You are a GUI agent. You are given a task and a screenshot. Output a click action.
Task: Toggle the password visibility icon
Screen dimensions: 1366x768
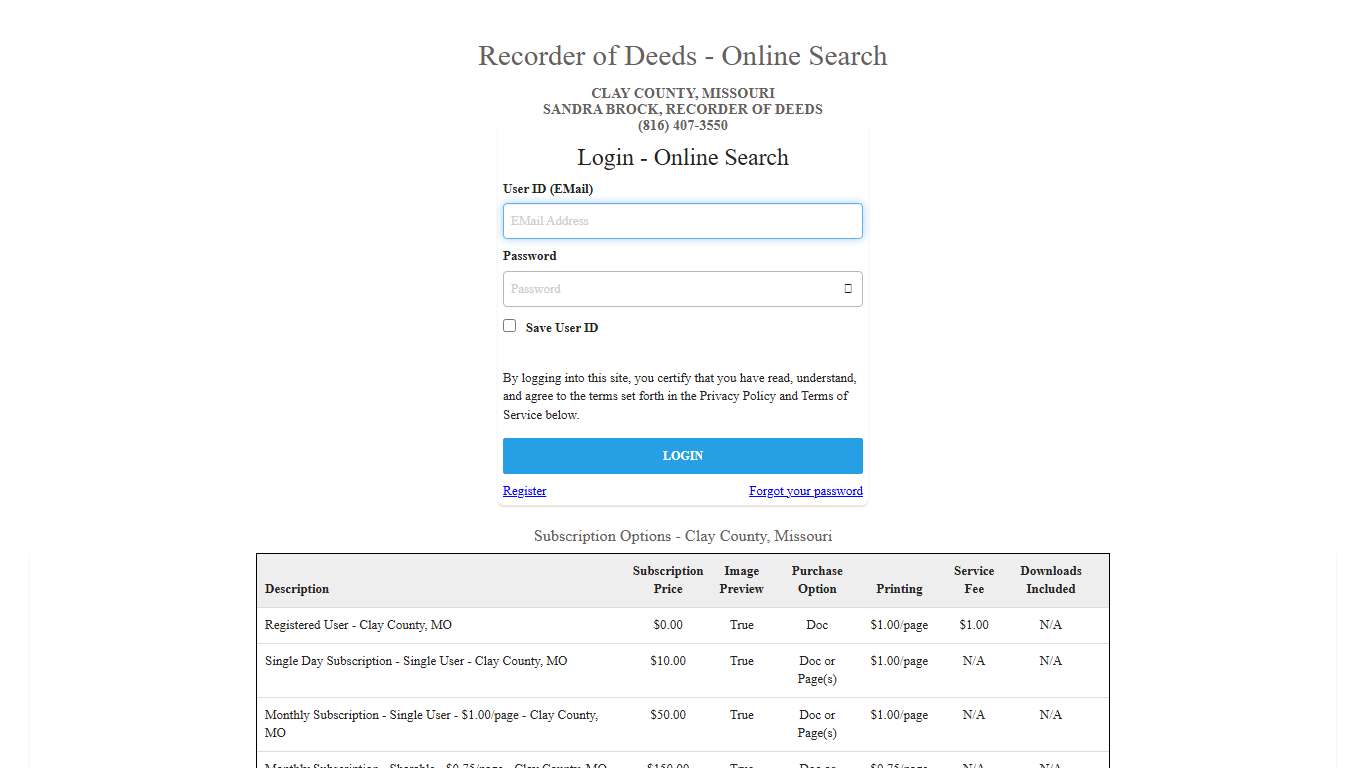click(847, 288)
